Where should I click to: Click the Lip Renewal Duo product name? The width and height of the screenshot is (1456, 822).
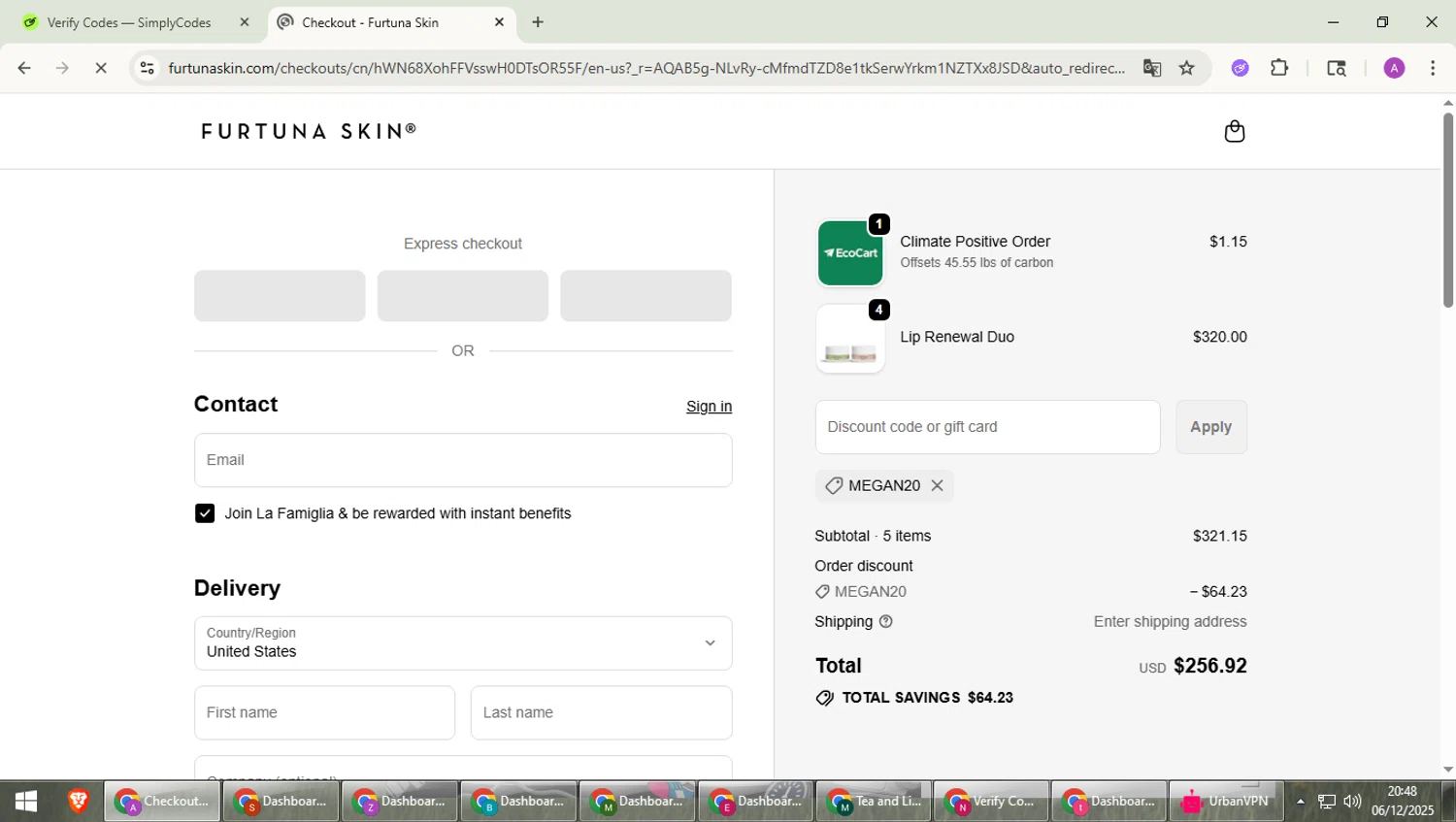[957, 337]
